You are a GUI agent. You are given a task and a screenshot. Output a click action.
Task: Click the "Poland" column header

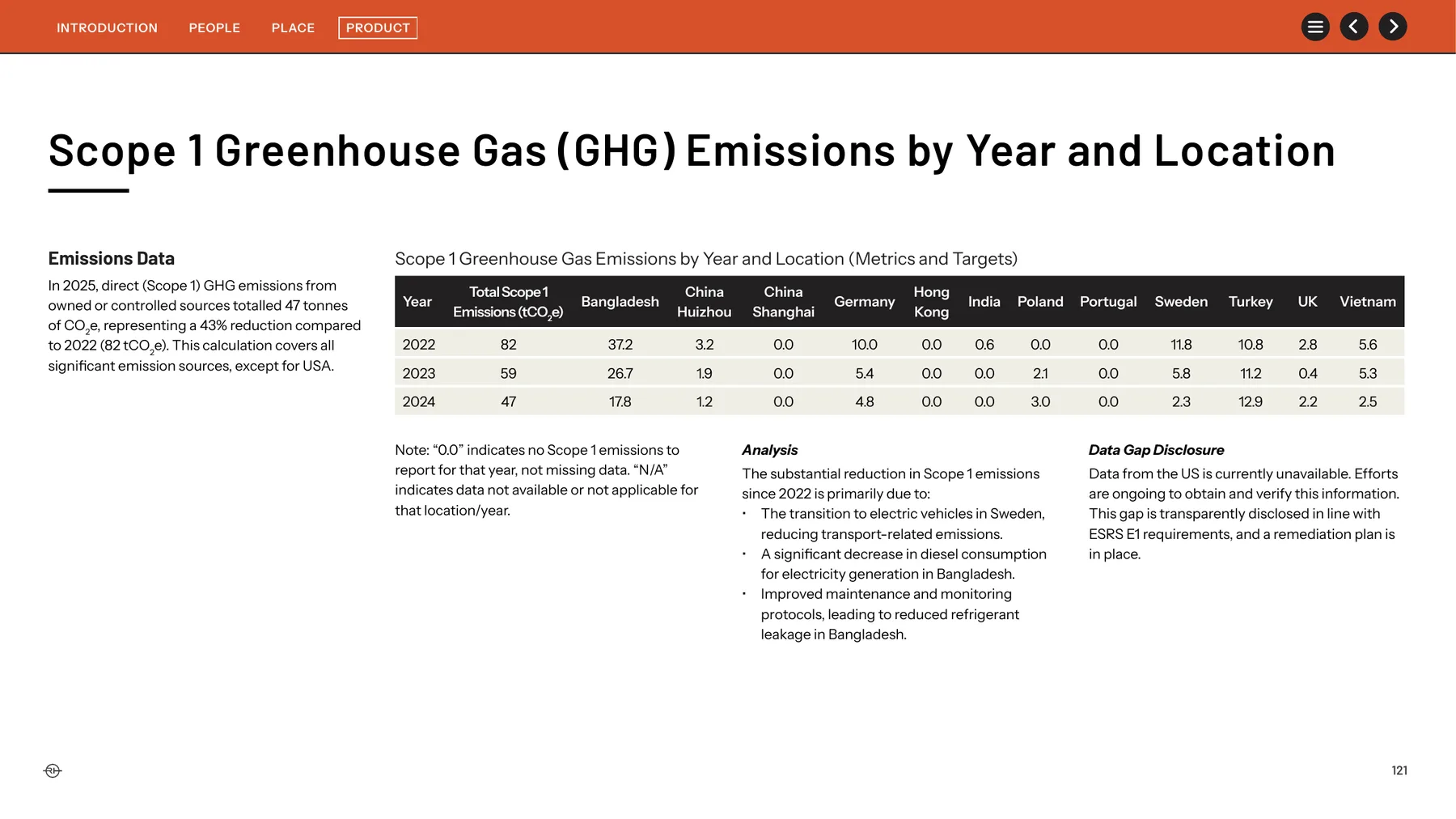pyautogui.click(x=1040, y=302)
